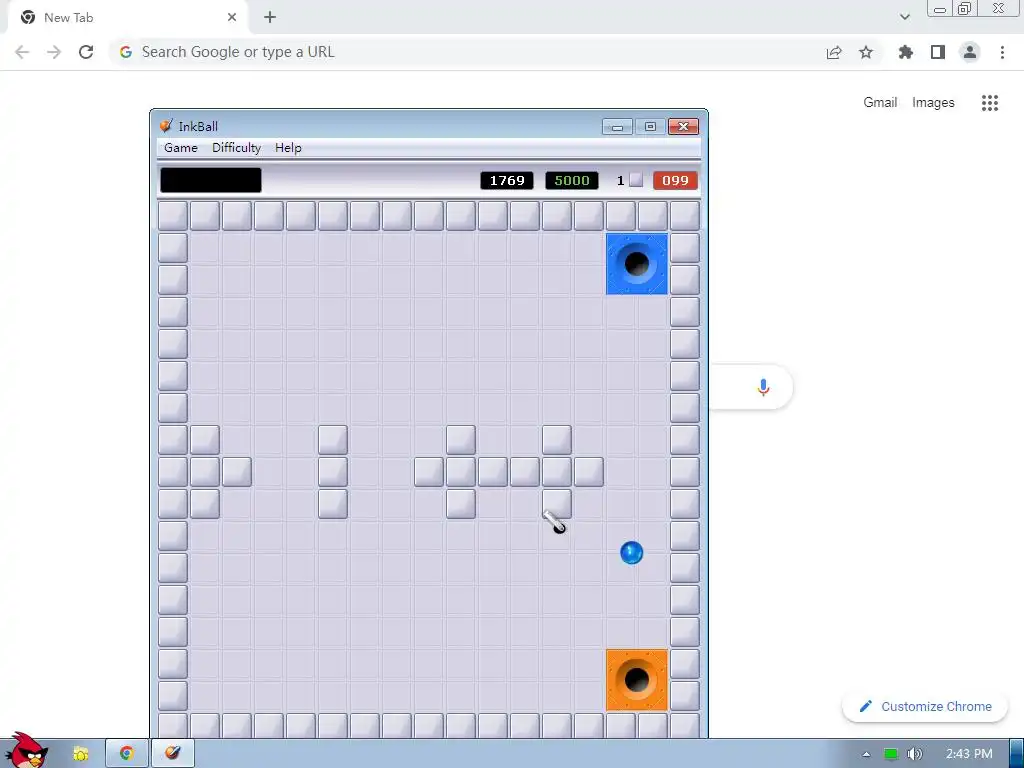Open a new browser tab
Screen dimensions: 1024x768
[270, 18]
